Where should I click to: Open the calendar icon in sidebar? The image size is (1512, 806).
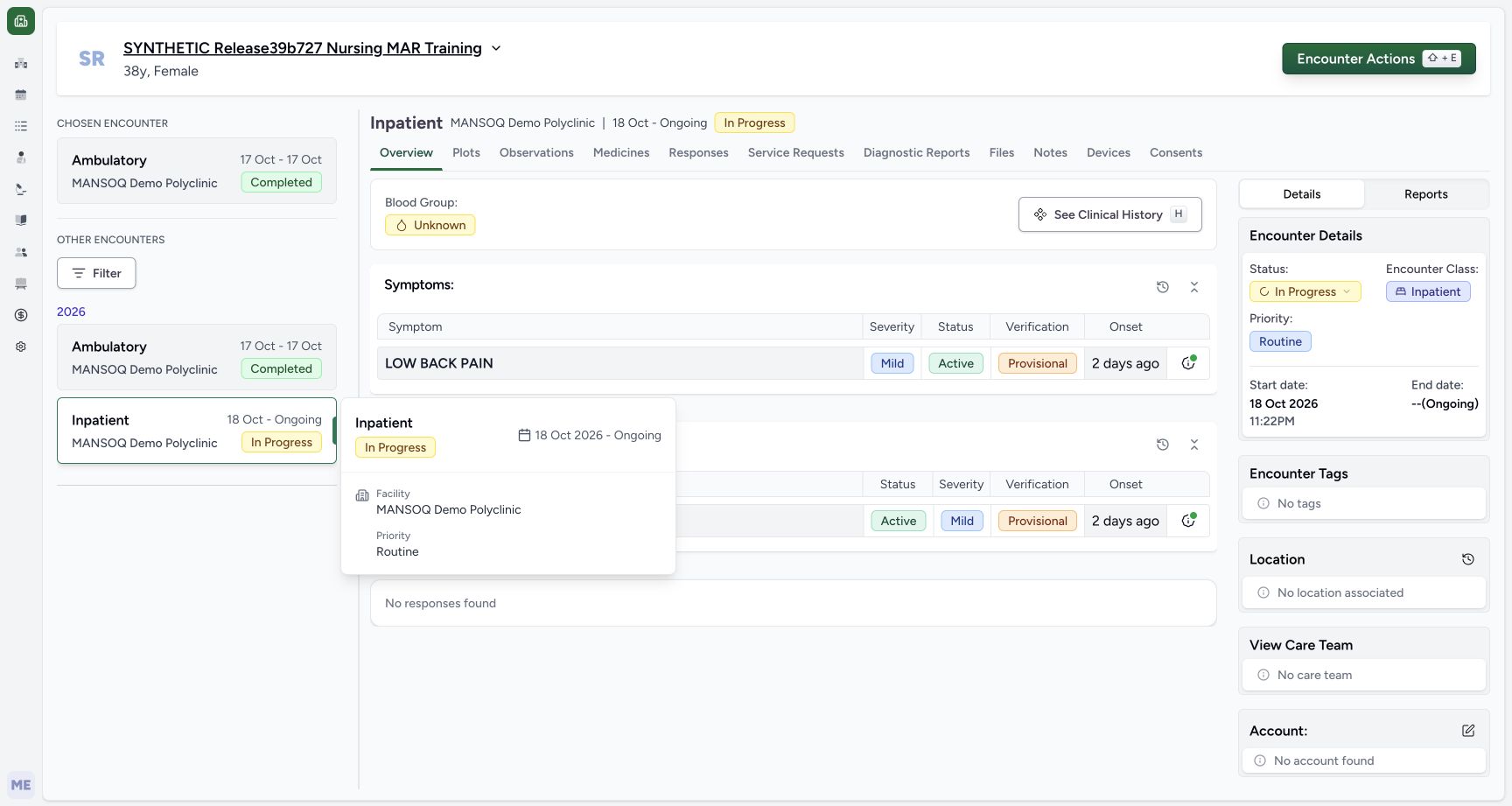(x=21, y=95)
